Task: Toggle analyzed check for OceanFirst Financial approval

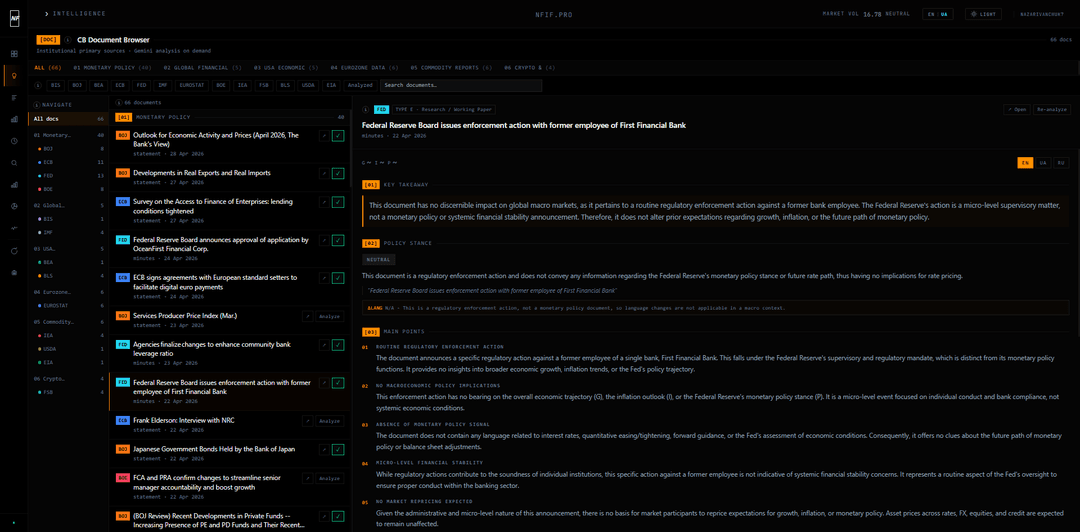Action: pyautogui.click(x=338, y=240)
